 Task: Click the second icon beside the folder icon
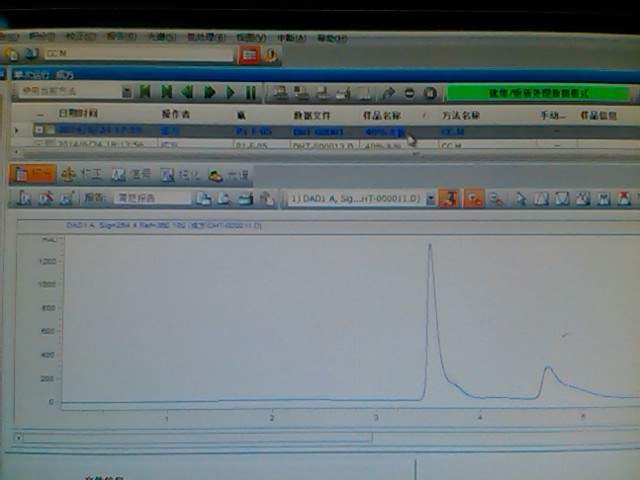click(x=31, y=53)
